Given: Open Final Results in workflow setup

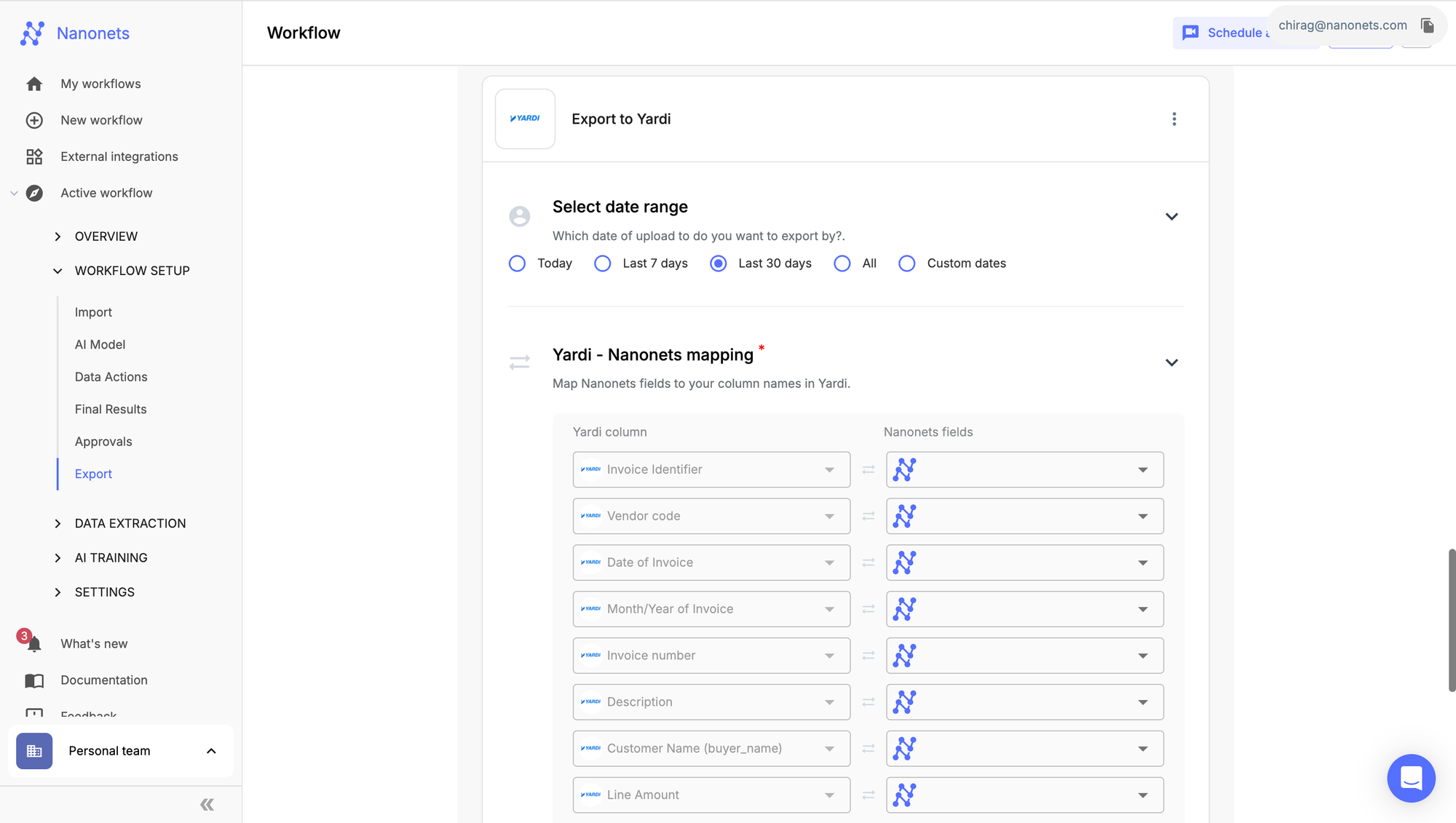Looking at the screenshot, I should pyautogui.click(x=111, y=410).
